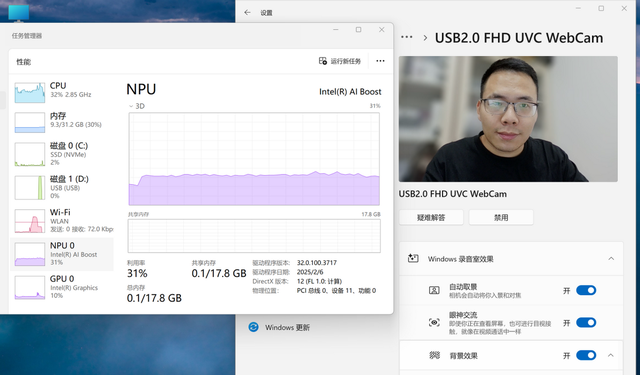Open the Task Manager more options menu
Screen dimensions: 640x375
pyautogui.click(x=380, y=61)
